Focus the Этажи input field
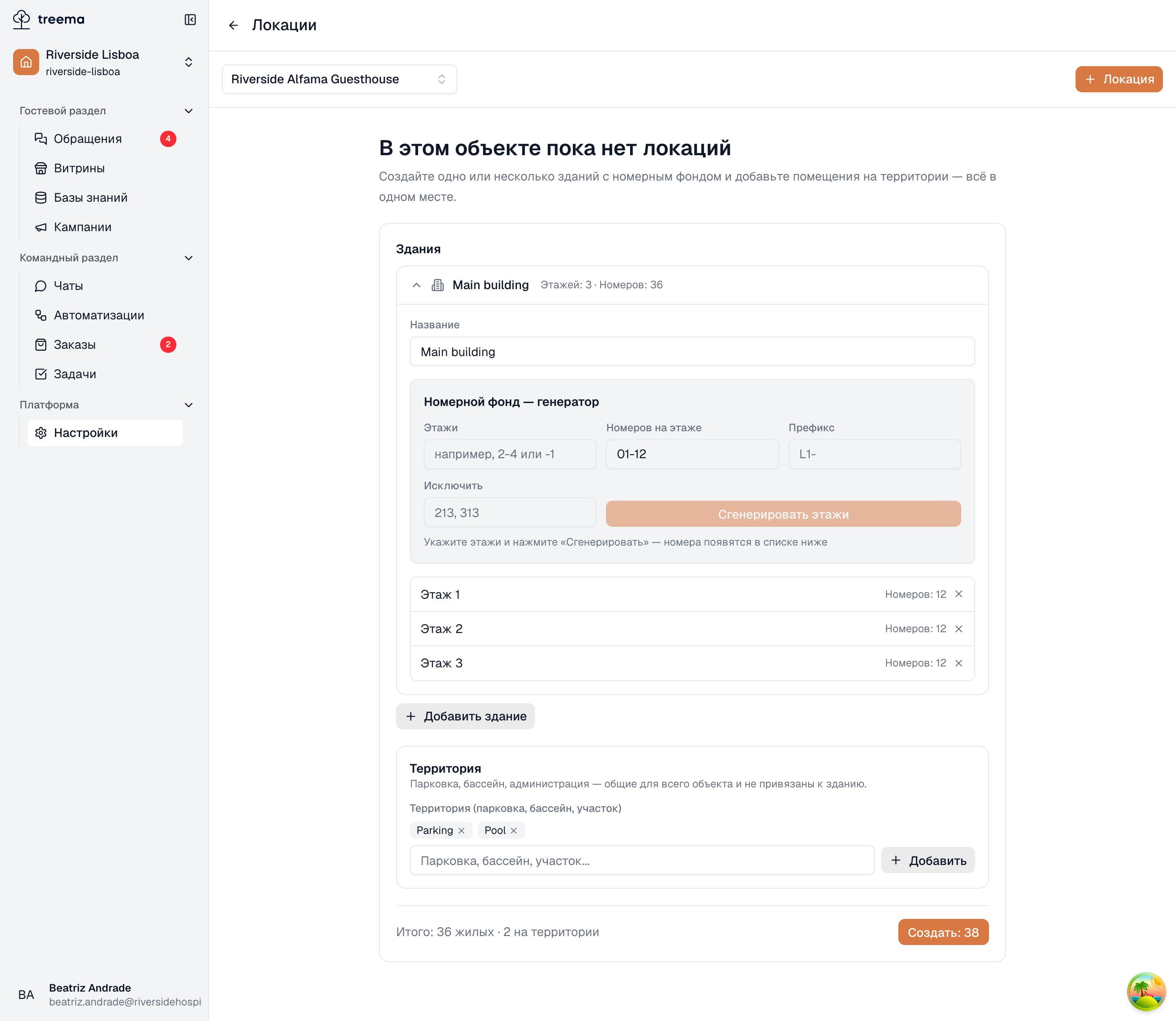Image resolution: width=1176 pixels, height=1021 pixels. (x=510, y=454)
